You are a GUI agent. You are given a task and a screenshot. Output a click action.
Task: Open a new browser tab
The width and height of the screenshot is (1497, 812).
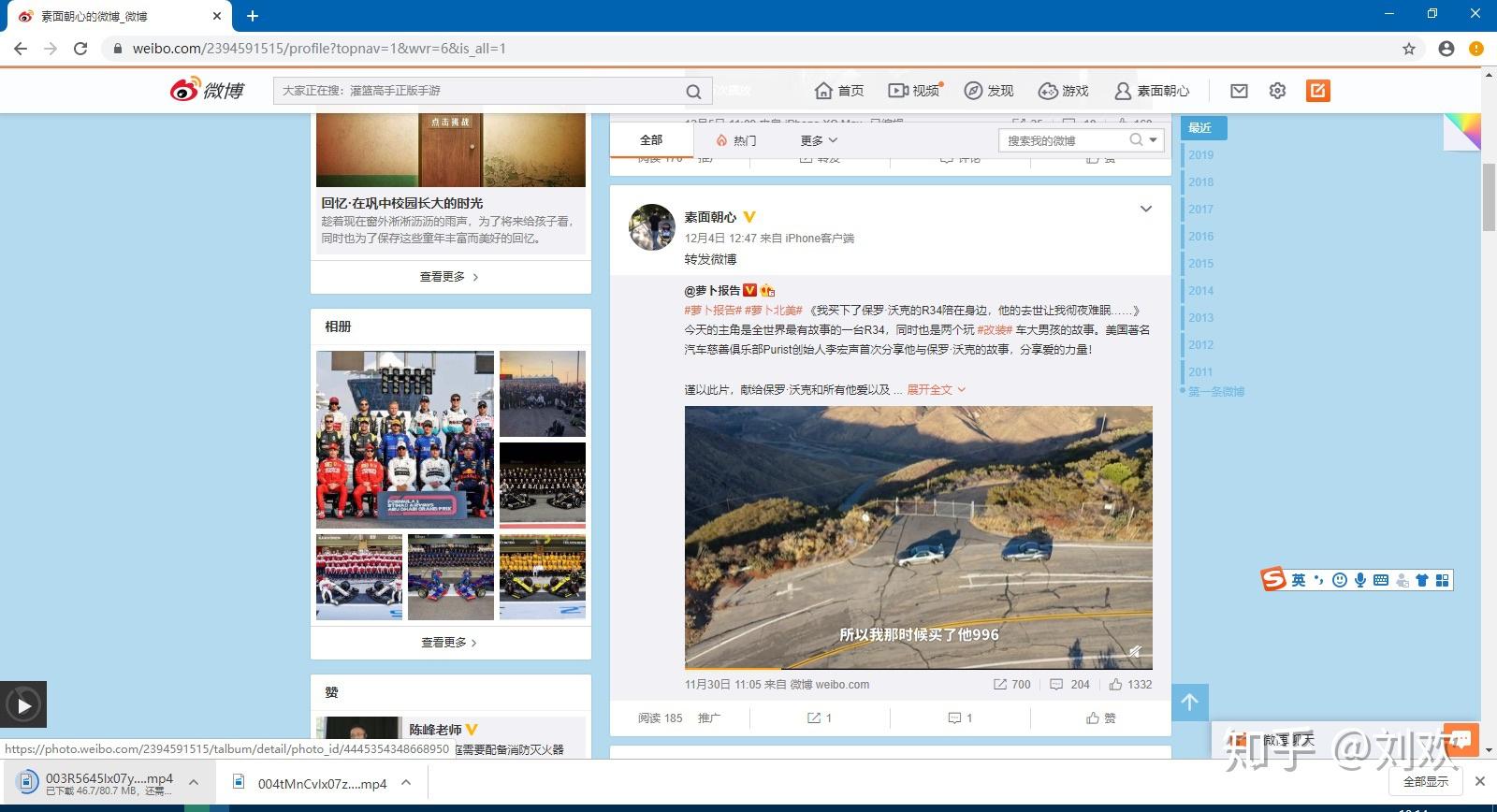[x=253, y=16]
